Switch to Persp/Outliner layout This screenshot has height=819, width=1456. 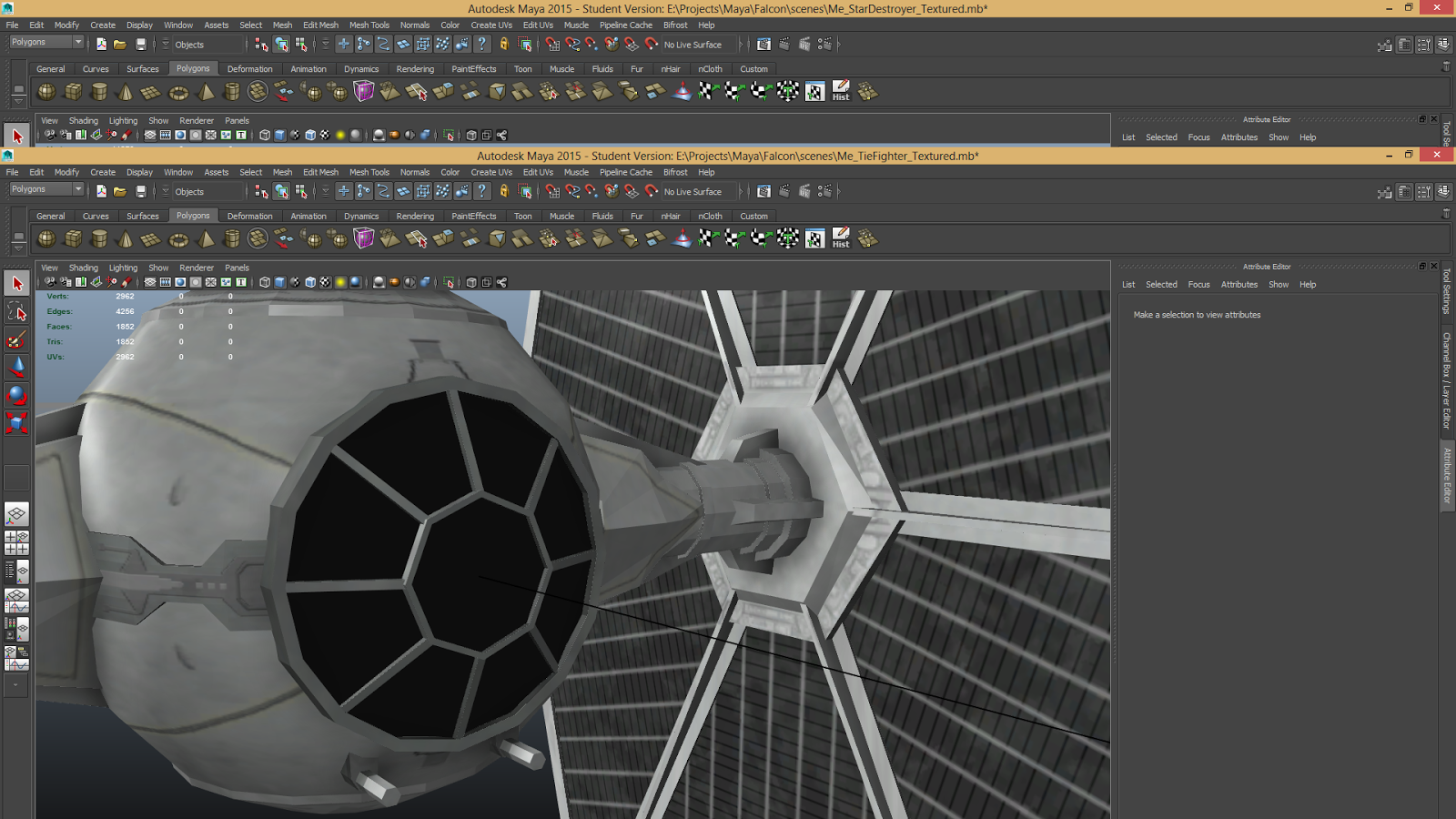pyautogui.click(x=16, y=571)
